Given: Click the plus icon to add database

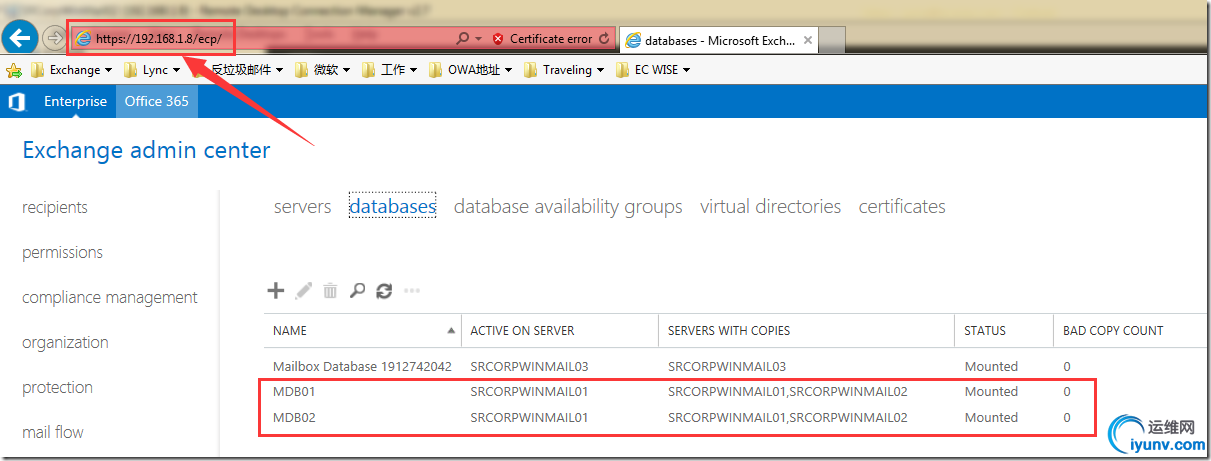Looking at the screenshot, I should 276,291.
